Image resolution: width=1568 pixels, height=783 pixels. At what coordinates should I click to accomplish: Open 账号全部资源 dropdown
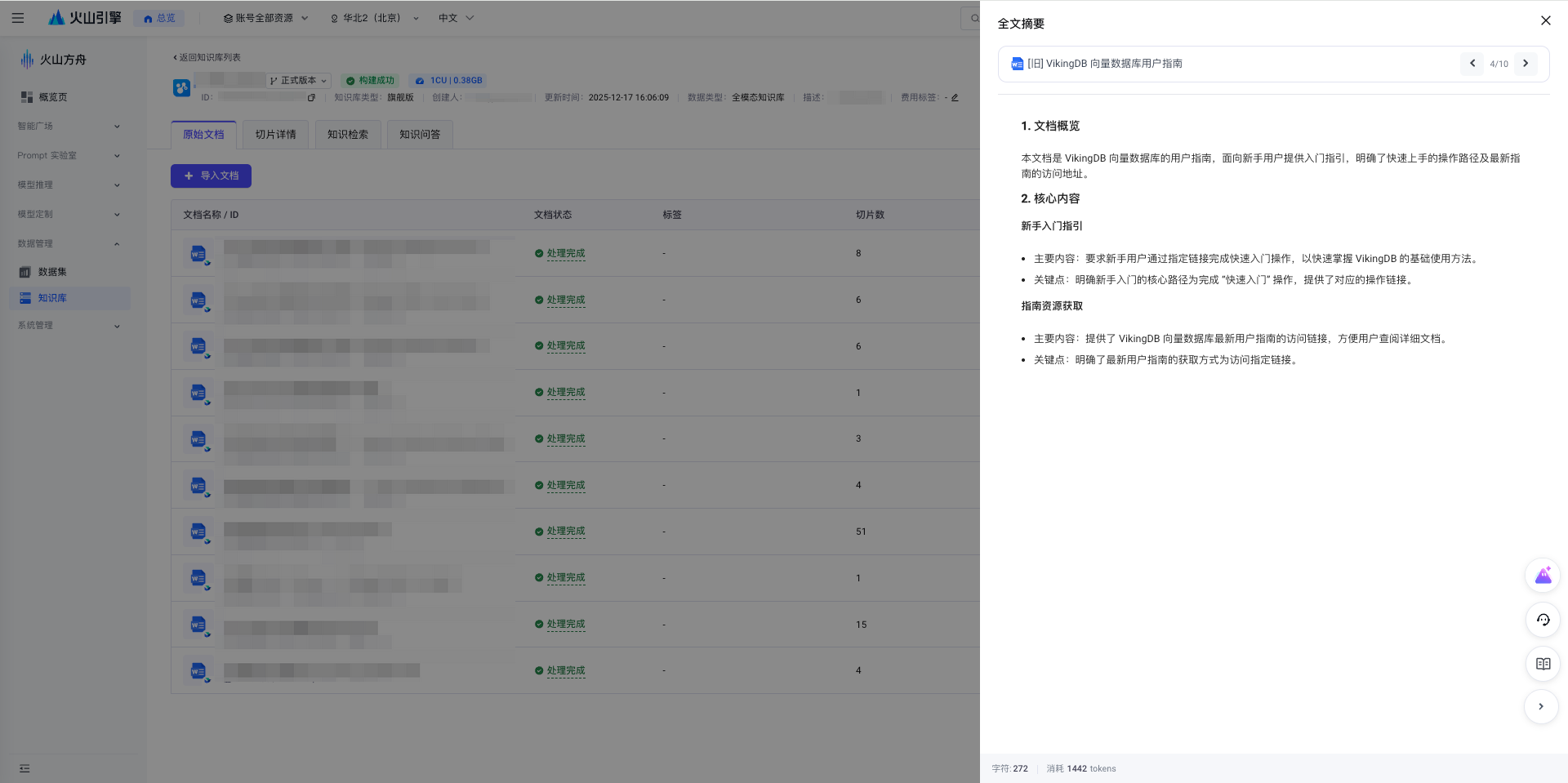(x=265, y=18)
